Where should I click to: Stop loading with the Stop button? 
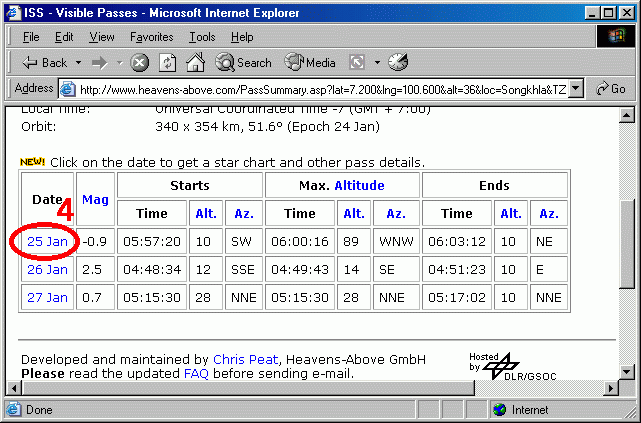click(x=139, y=63)
